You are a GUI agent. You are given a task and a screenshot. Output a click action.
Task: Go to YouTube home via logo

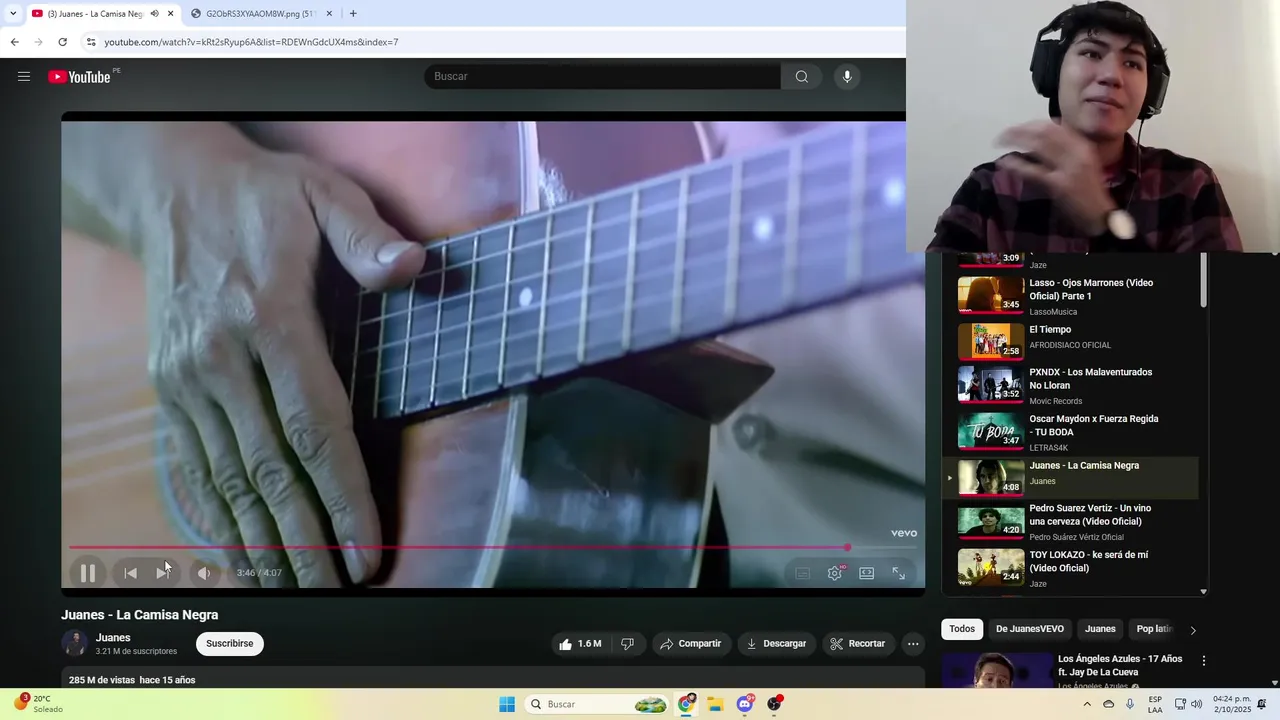(80, 77)
